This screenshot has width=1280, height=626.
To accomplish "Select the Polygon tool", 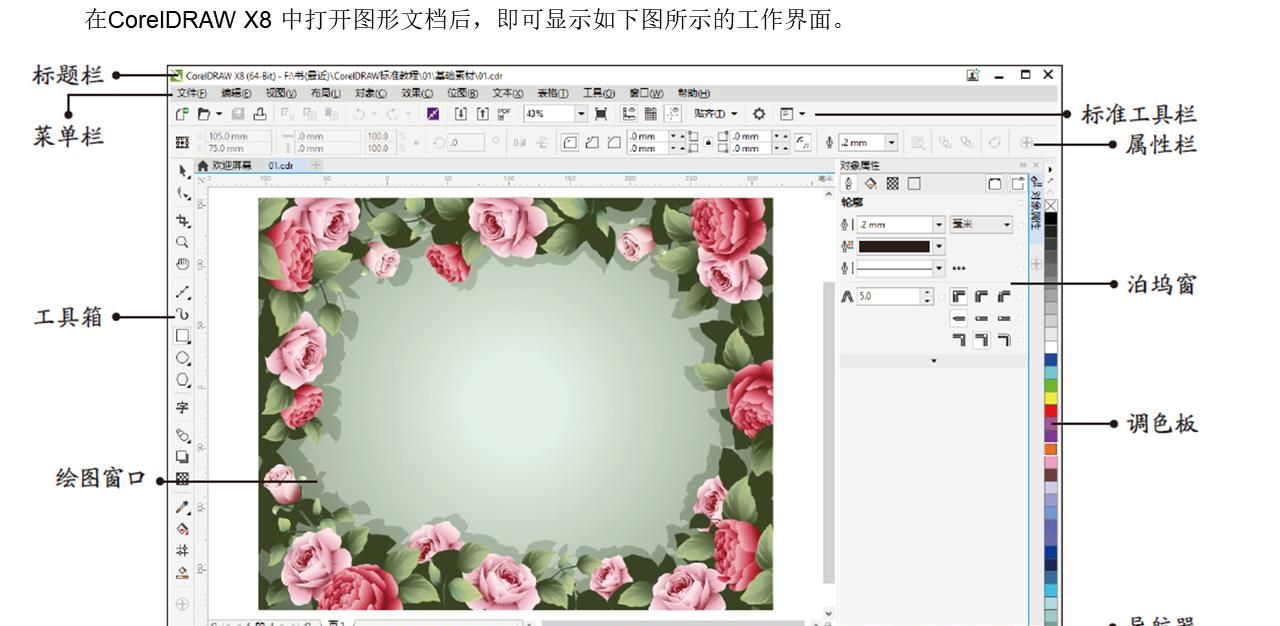I will (x=182, y=380).
